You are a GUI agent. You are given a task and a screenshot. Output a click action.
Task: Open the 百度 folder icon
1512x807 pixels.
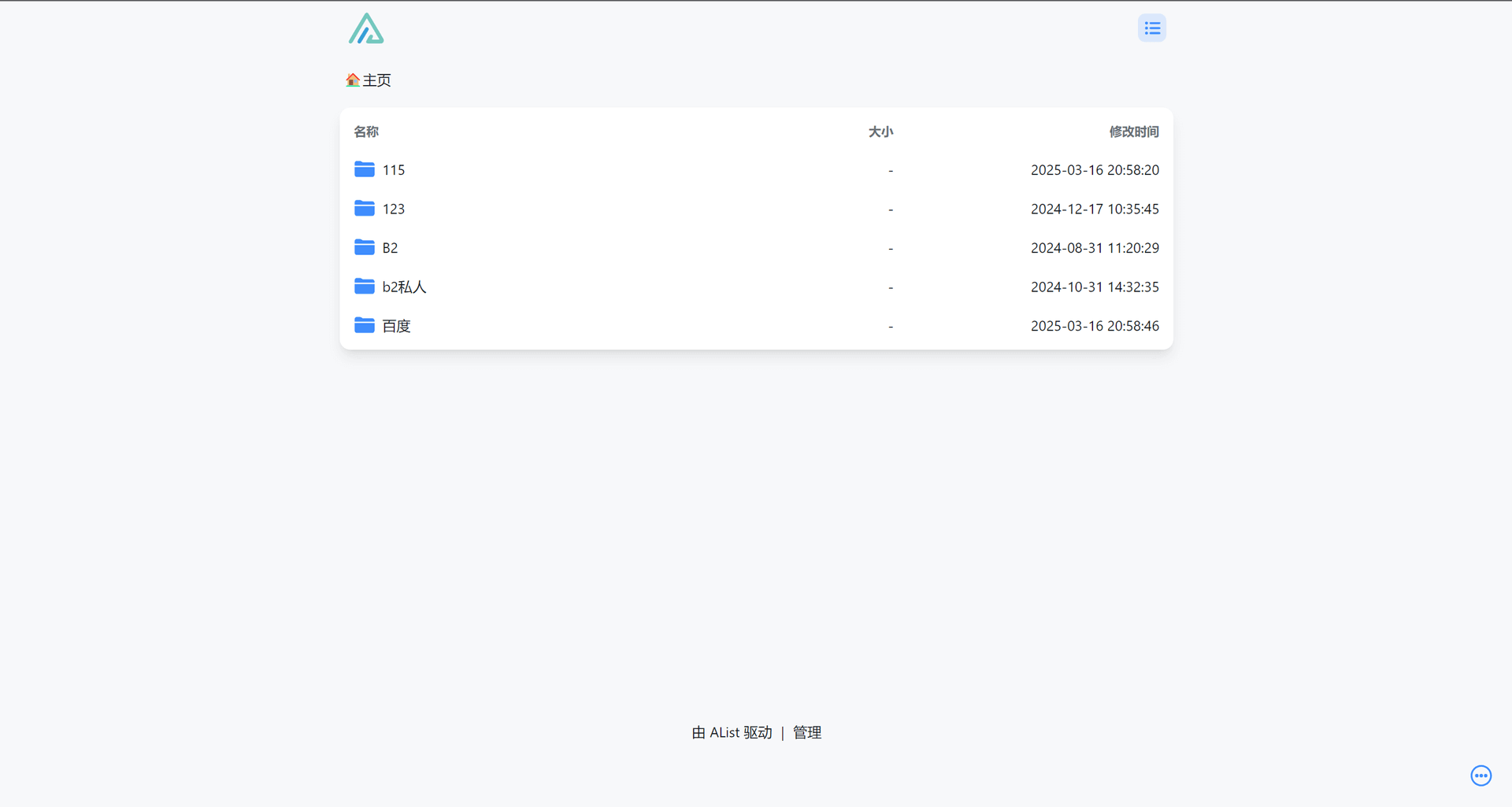pyautogui.click(x=364, y=325)
